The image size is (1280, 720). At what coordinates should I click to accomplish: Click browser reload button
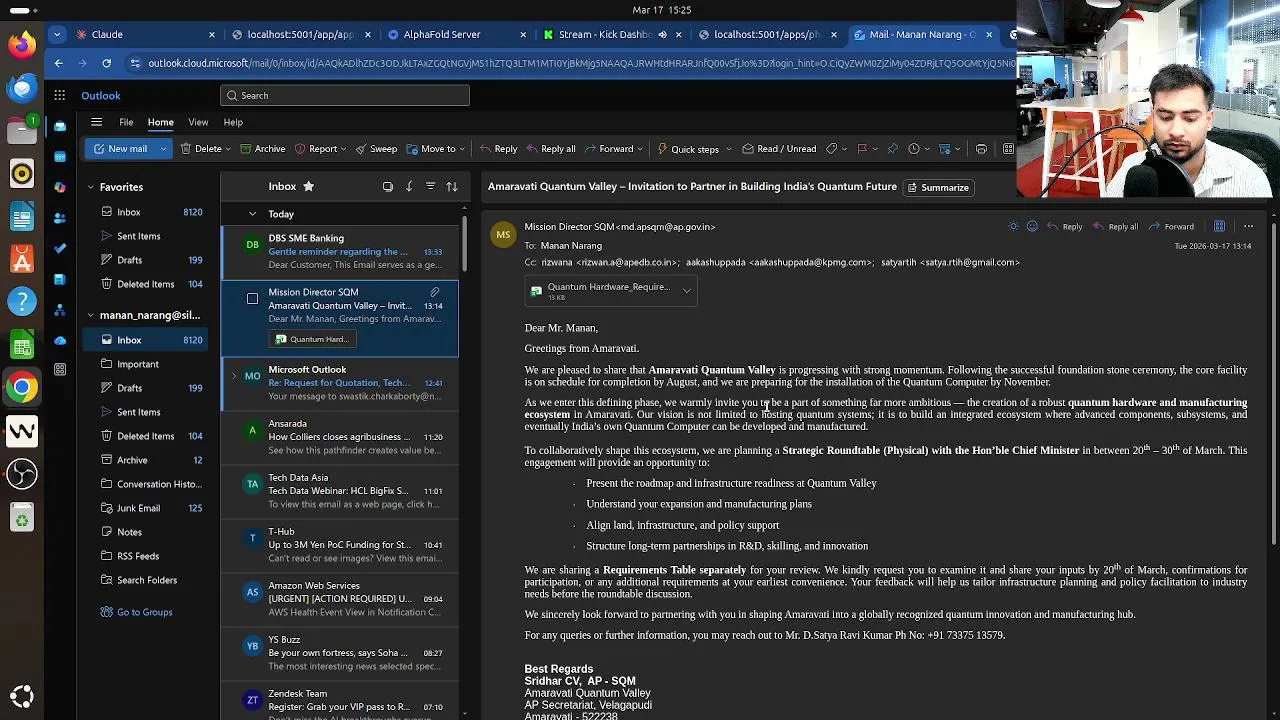(106, 63)
